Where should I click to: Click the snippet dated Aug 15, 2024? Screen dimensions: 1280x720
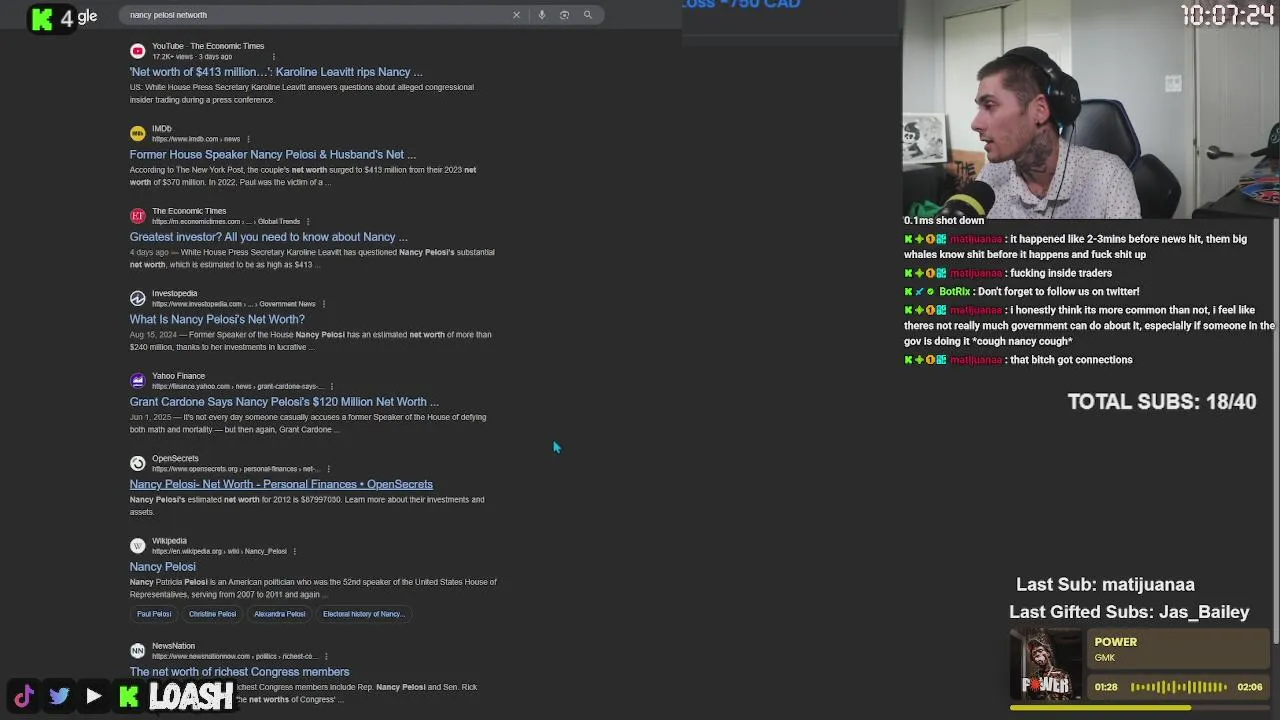[310, 341]
